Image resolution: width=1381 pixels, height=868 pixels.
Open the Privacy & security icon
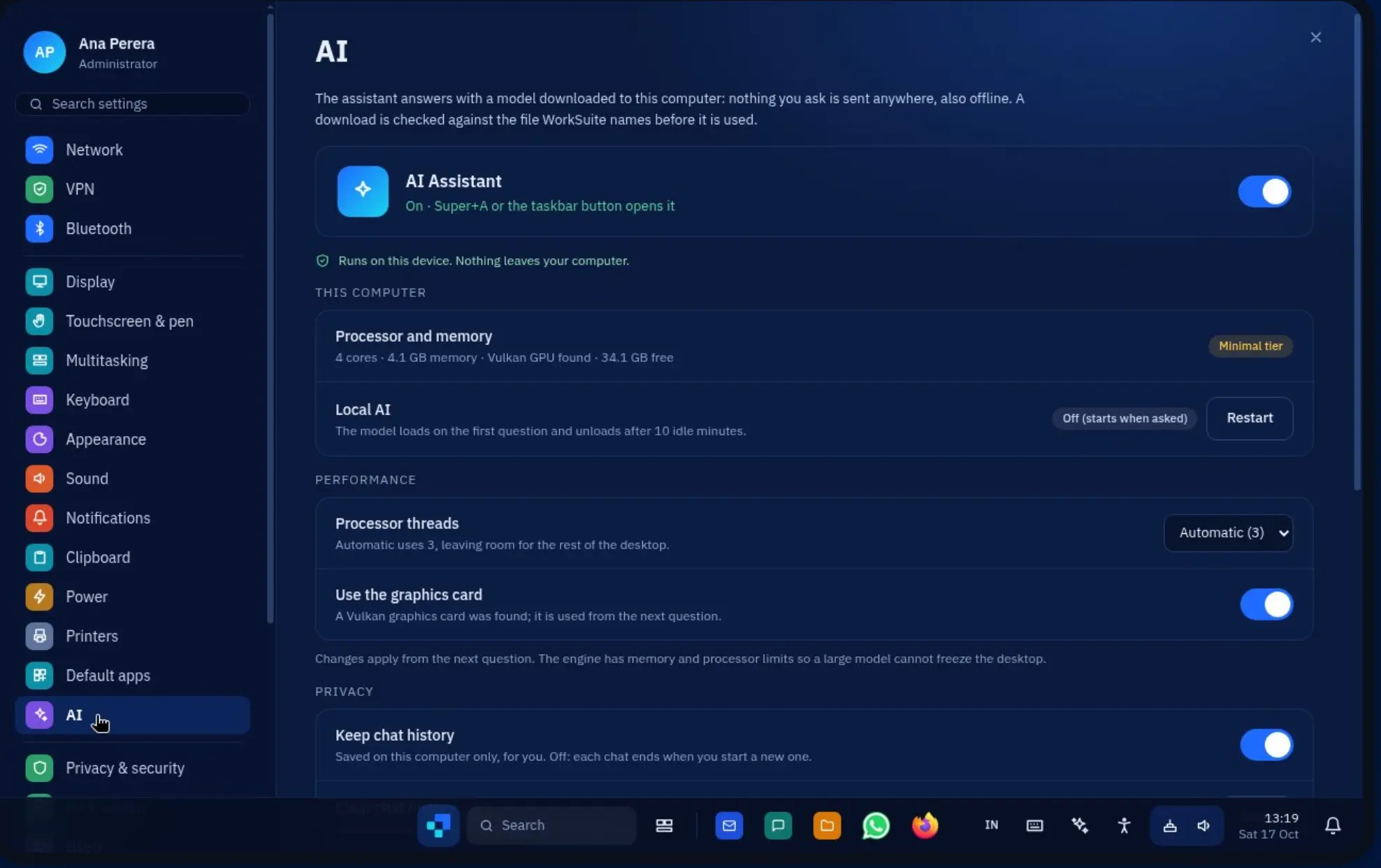coord(39,768)
